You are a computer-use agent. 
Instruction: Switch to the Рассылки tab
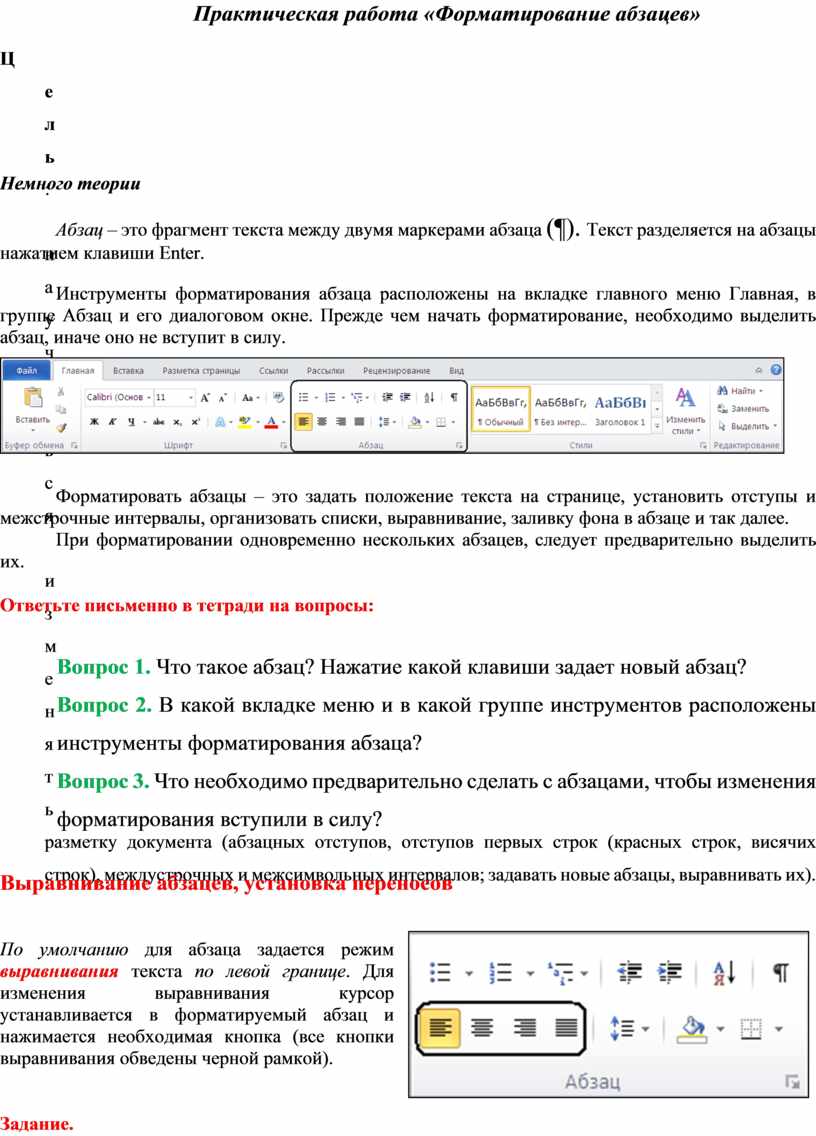click(x=325, y=370)
